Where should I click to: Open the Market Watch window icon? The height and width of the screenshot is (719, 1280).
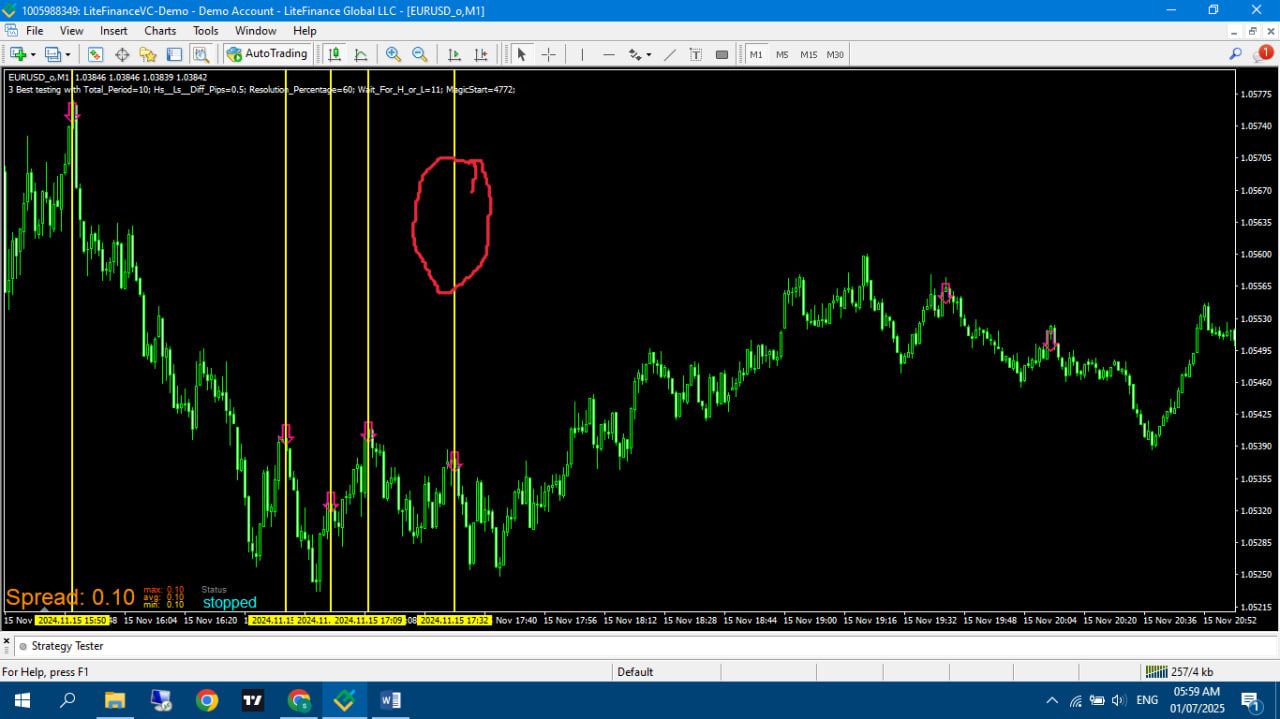point(96,54)
